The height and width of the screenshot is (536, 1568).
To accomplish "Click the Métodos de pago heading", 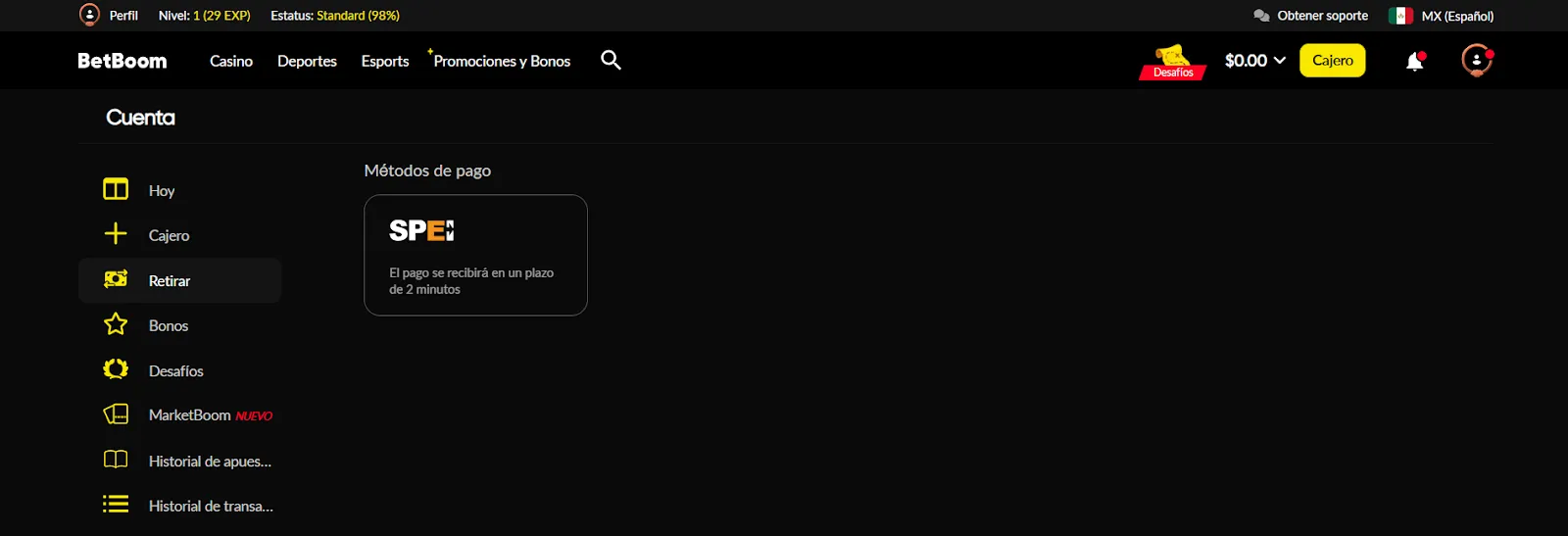I will coord(427,171).
